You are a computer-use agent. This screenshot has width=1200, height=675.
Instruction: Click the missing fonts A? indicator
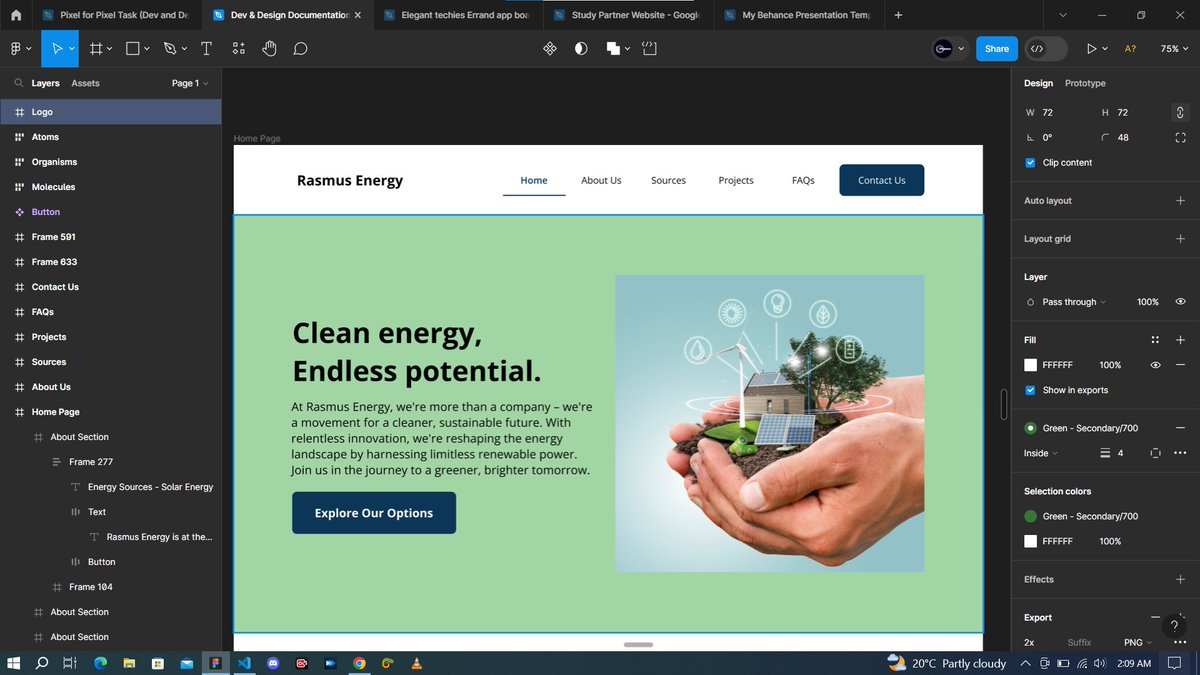click(1130, 48)
